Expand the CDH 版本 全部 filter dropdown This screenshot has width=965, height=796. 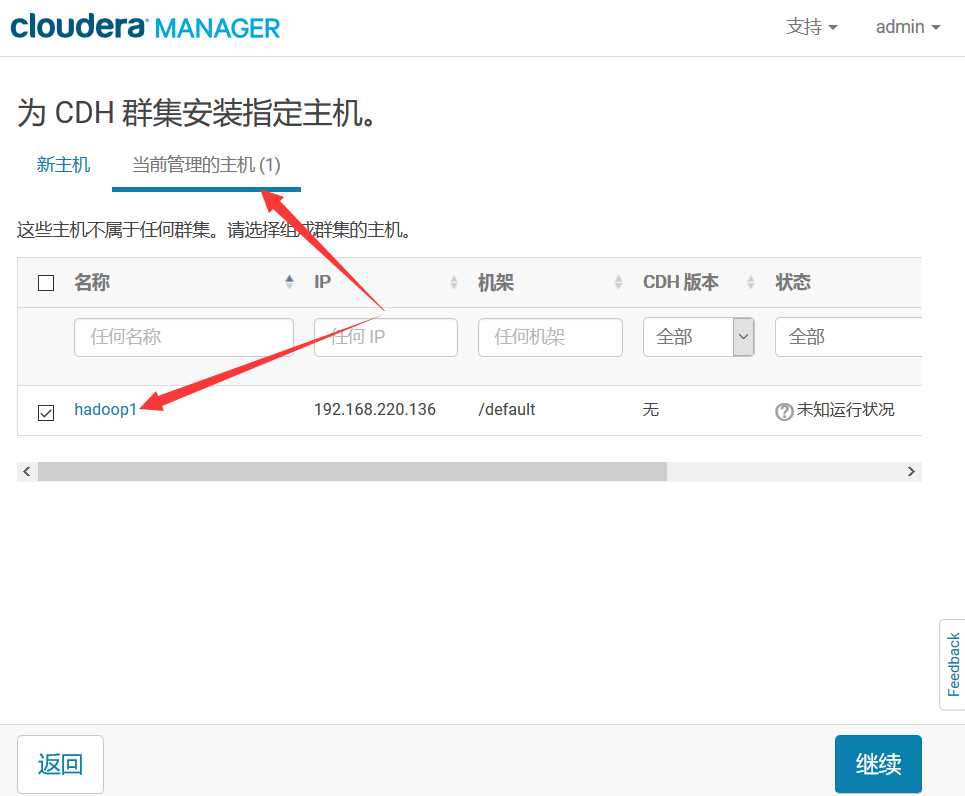(699, 337)
